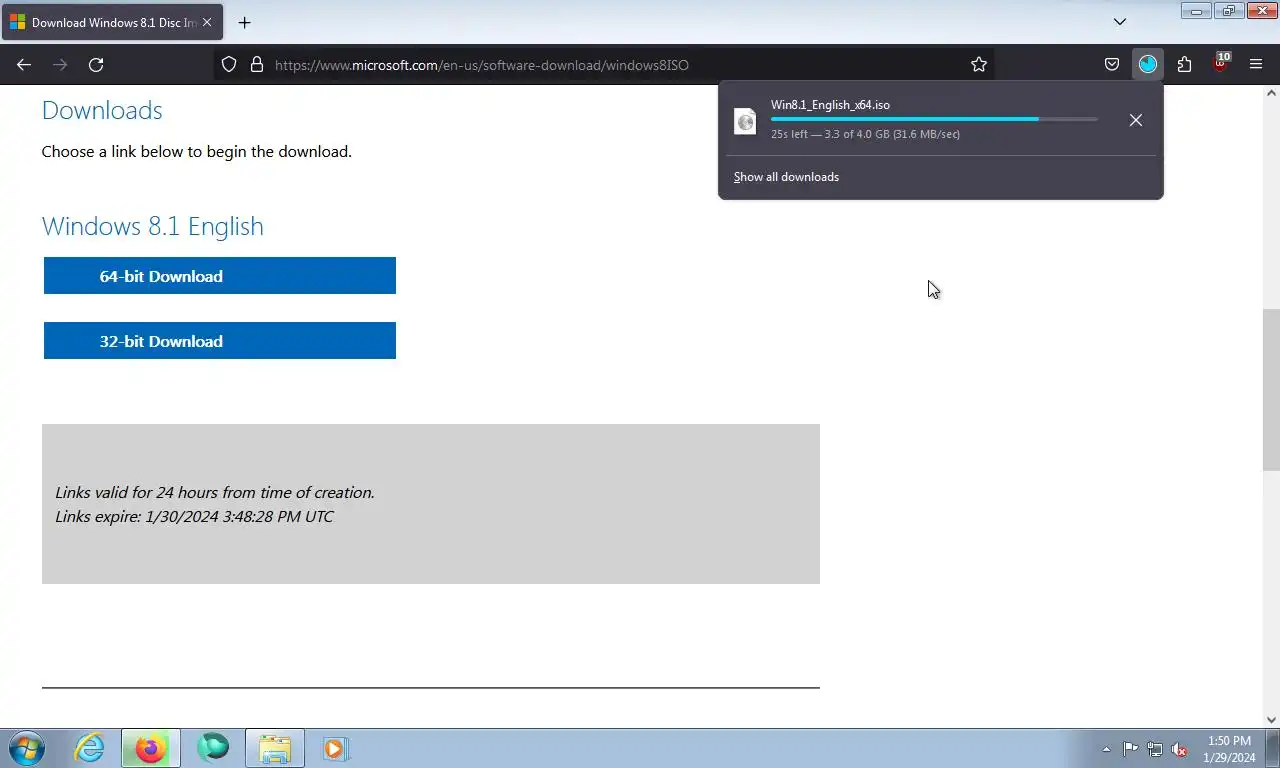1280x768 pixels.
Task: Click the scrollbar down arrow
Action: [x=1271, y=719]
